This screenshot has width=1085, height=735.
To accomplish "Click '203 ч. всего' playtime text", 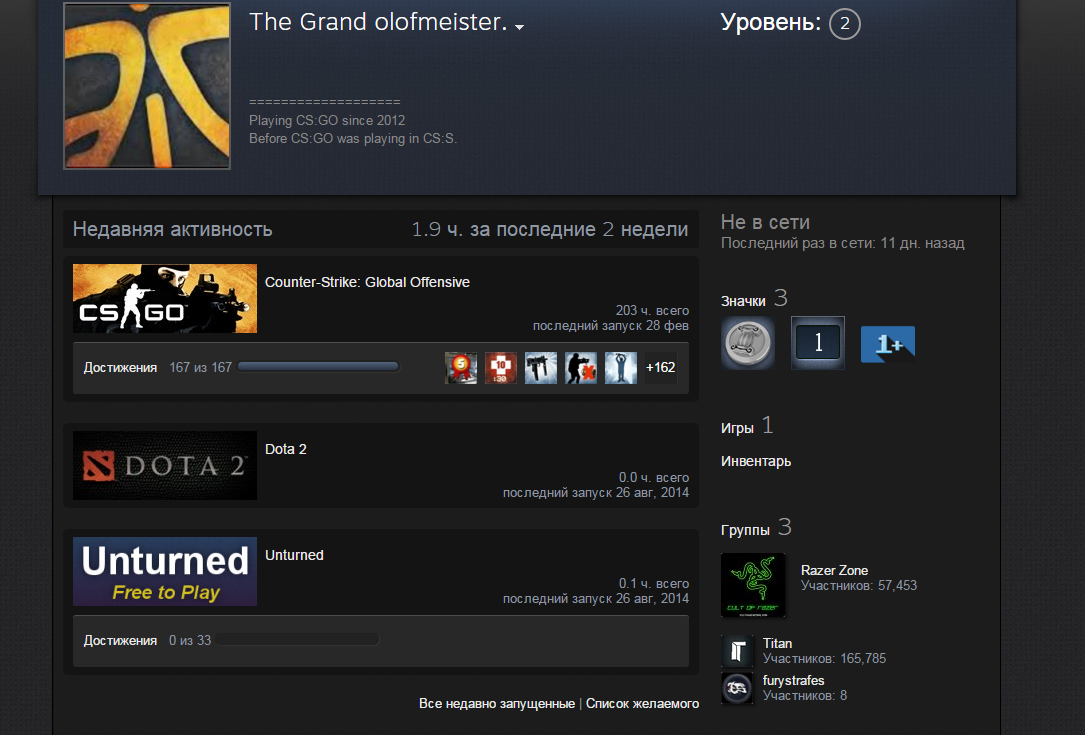I will (652, 310).
